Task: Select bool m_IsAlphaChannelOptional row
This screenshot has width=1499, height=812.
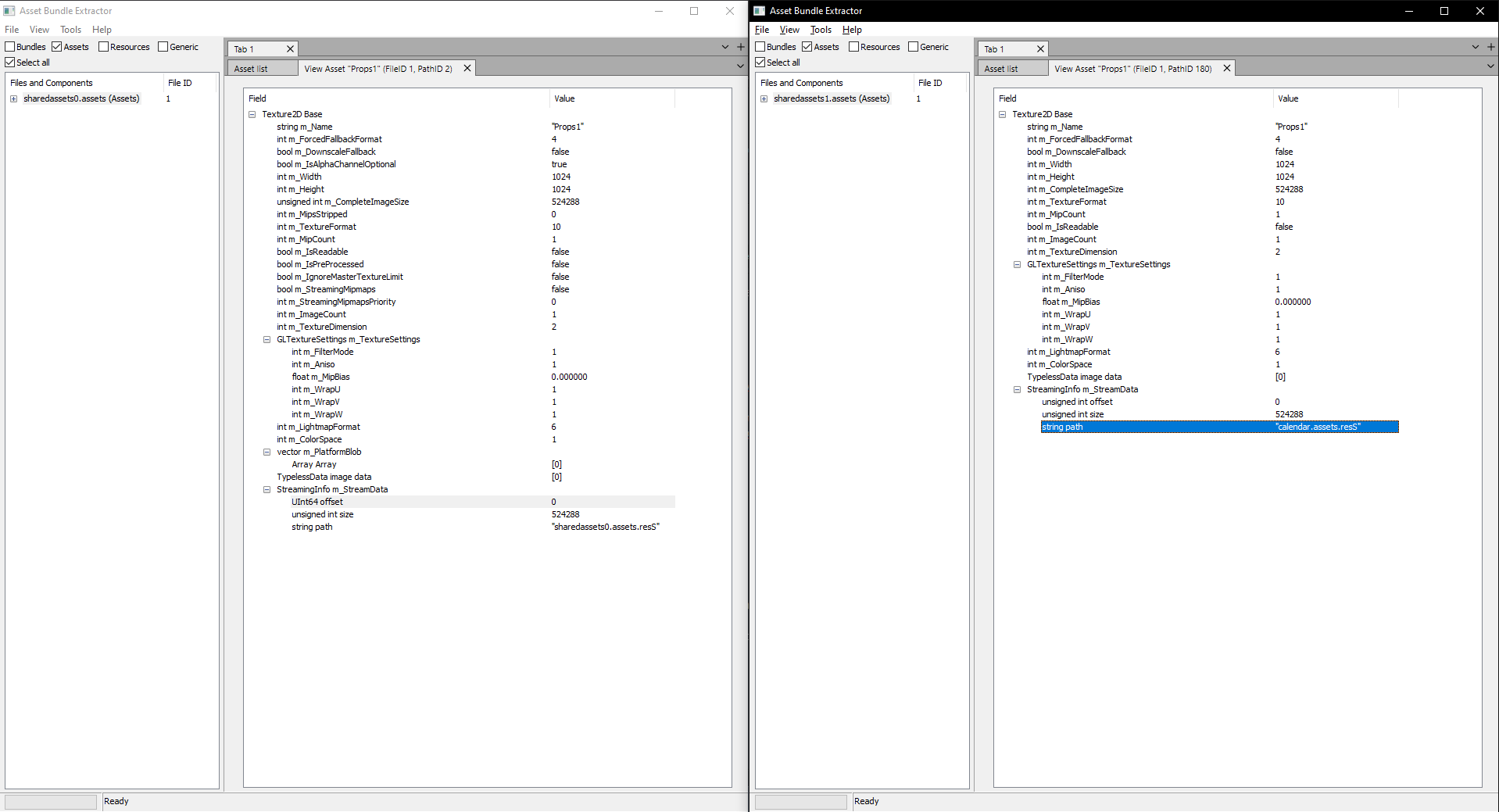Action: [474, 164]
